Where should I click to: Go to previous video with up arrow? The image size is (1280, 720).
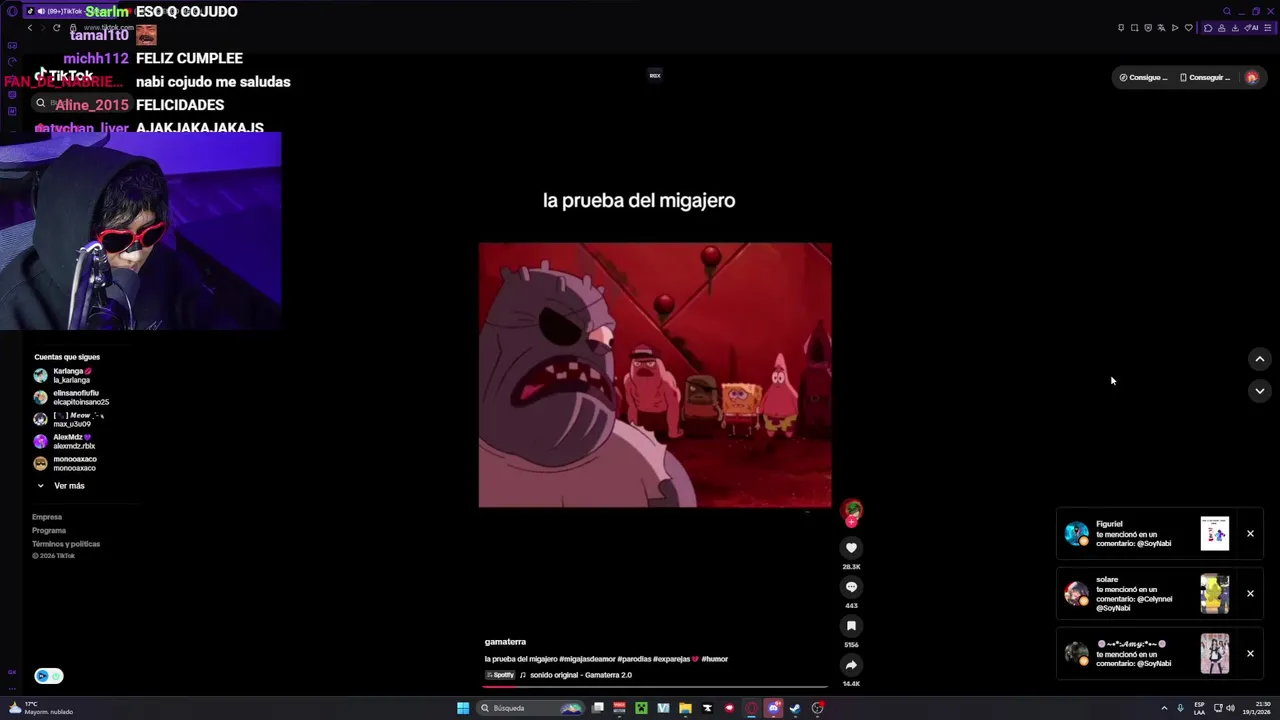point(1259,359)
